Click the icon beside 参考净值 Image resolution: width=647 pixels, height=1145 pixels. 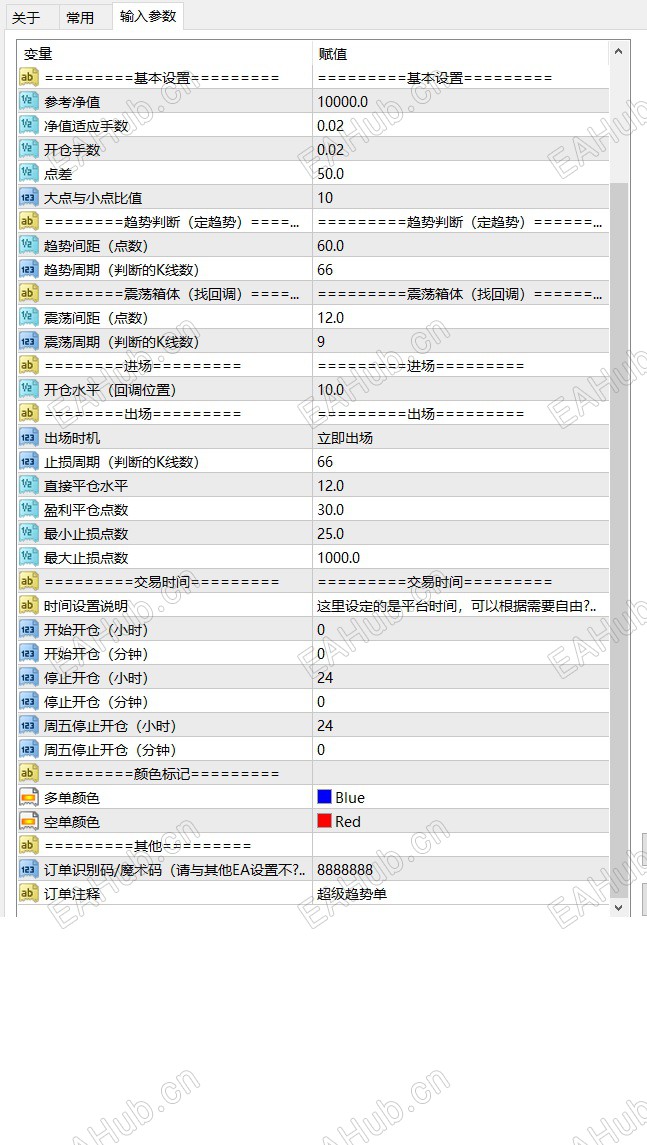28,102
